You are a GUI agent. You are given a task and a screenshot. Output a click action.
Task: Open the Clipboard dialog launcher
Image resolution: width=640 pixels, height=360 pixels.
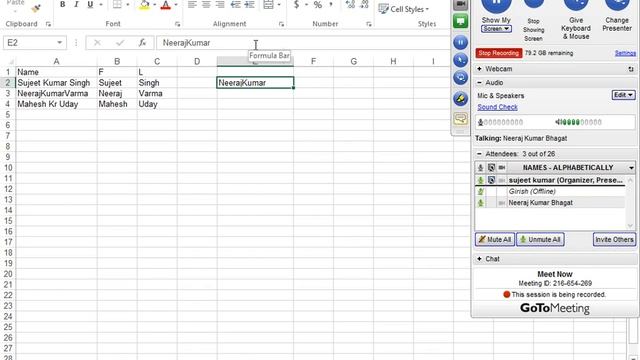tap(48, 24)
